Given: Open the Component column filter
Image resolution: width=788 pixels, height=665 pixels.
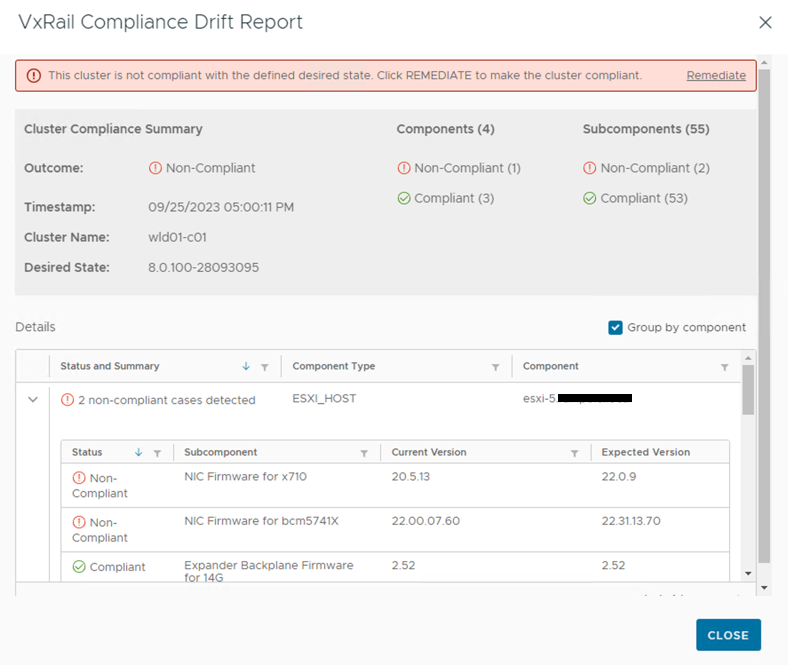Looking at the screenshot, I should tap(724, 367).
